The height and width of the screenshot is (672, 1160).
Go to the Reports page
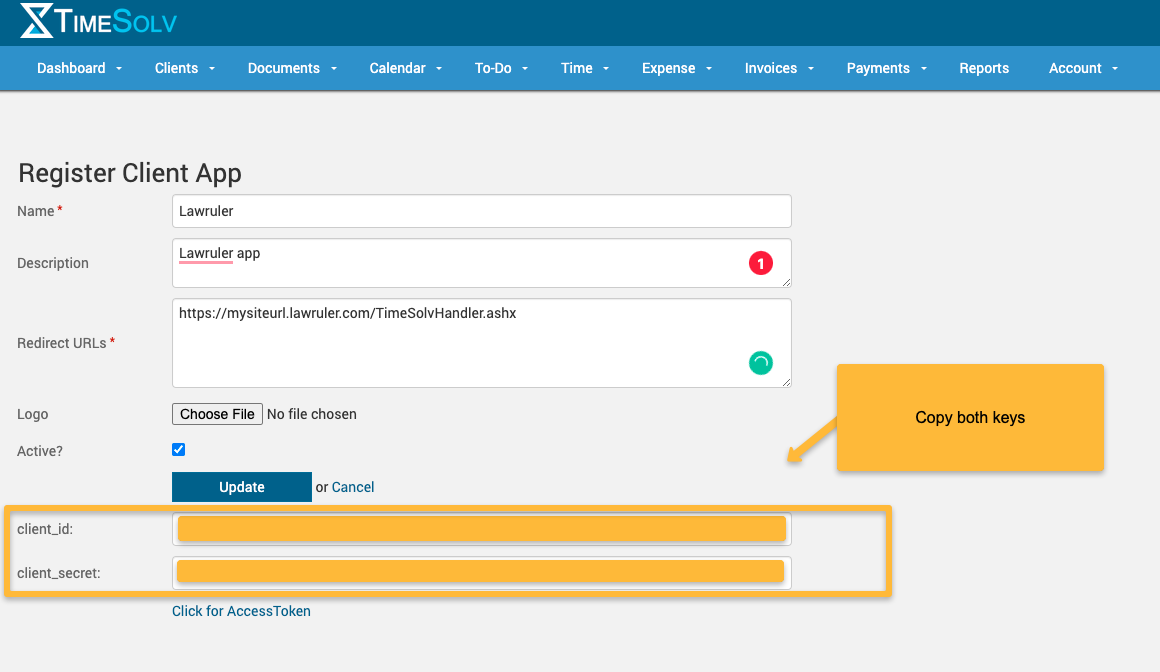(984, 68)
